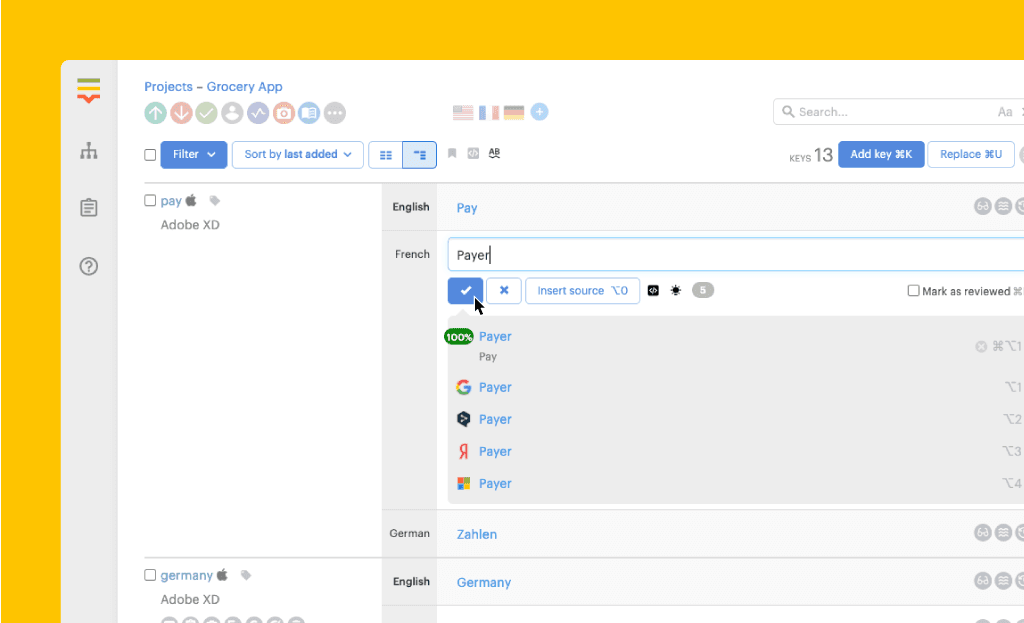Screen dimensions: 1024x623
Task: Switch to the two-column grid view
Action: 386,155
